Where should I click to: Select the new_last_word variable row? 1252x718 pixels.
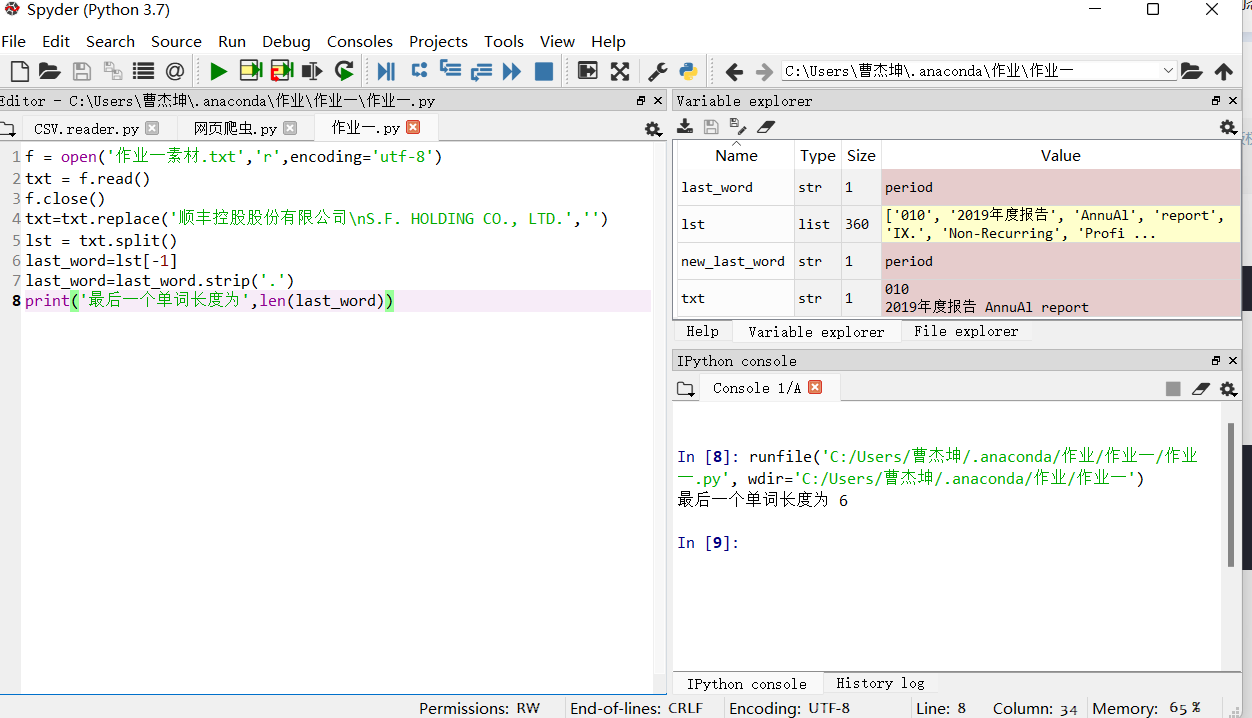pos(958,261)
